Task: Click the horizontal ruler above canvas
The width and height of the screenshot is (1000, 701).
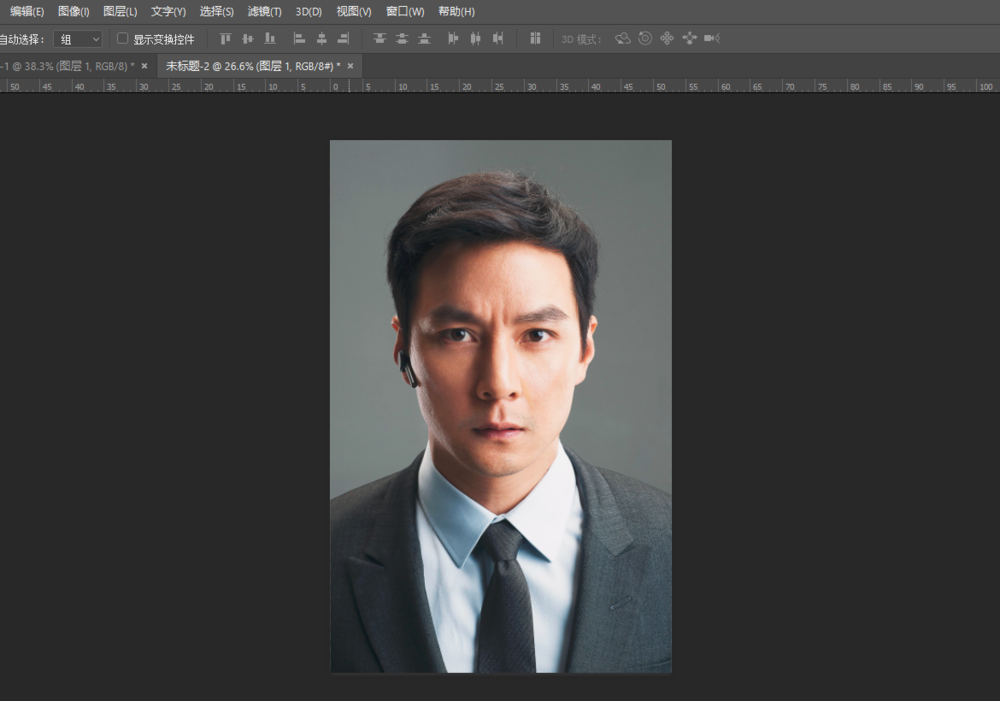Action: tap(500, 86)
